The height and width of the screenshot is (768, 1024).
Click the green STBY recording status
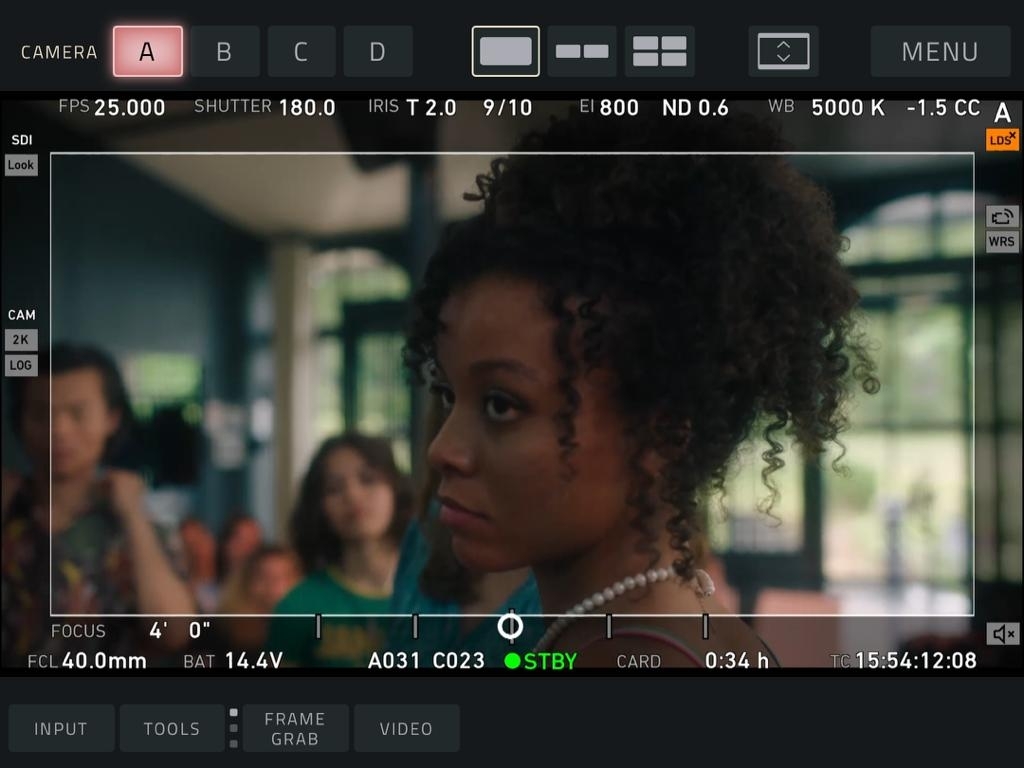[541, 661]
